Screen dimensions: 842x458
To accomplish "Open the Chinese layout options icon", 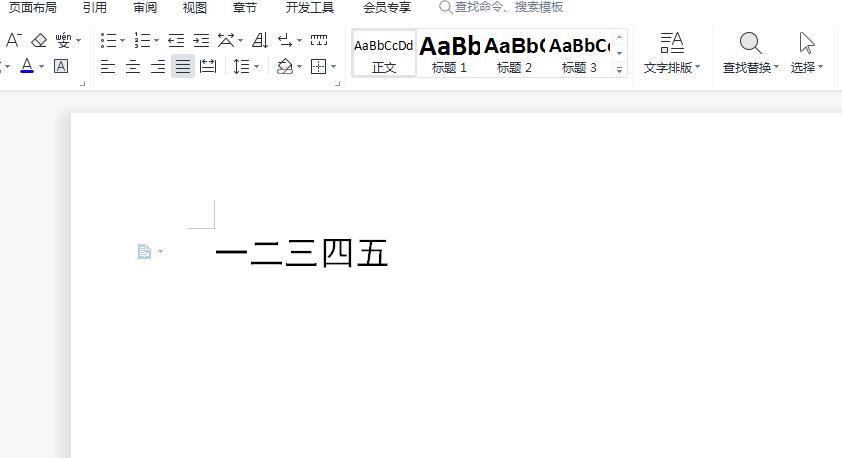I will pos(226,40).
